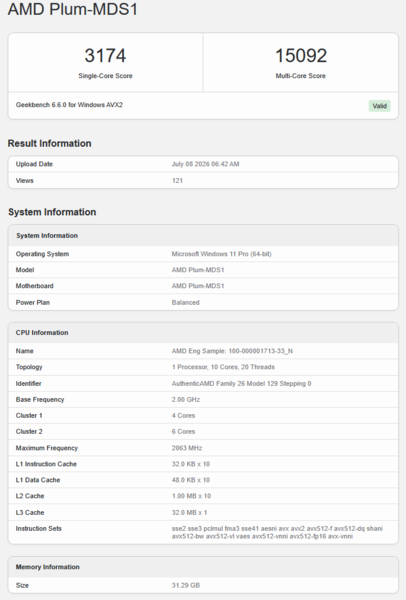Image resolution: width=406 pixels, height=600 pixels.
Task: Click the Operating System label
Action: pos(42,254)
